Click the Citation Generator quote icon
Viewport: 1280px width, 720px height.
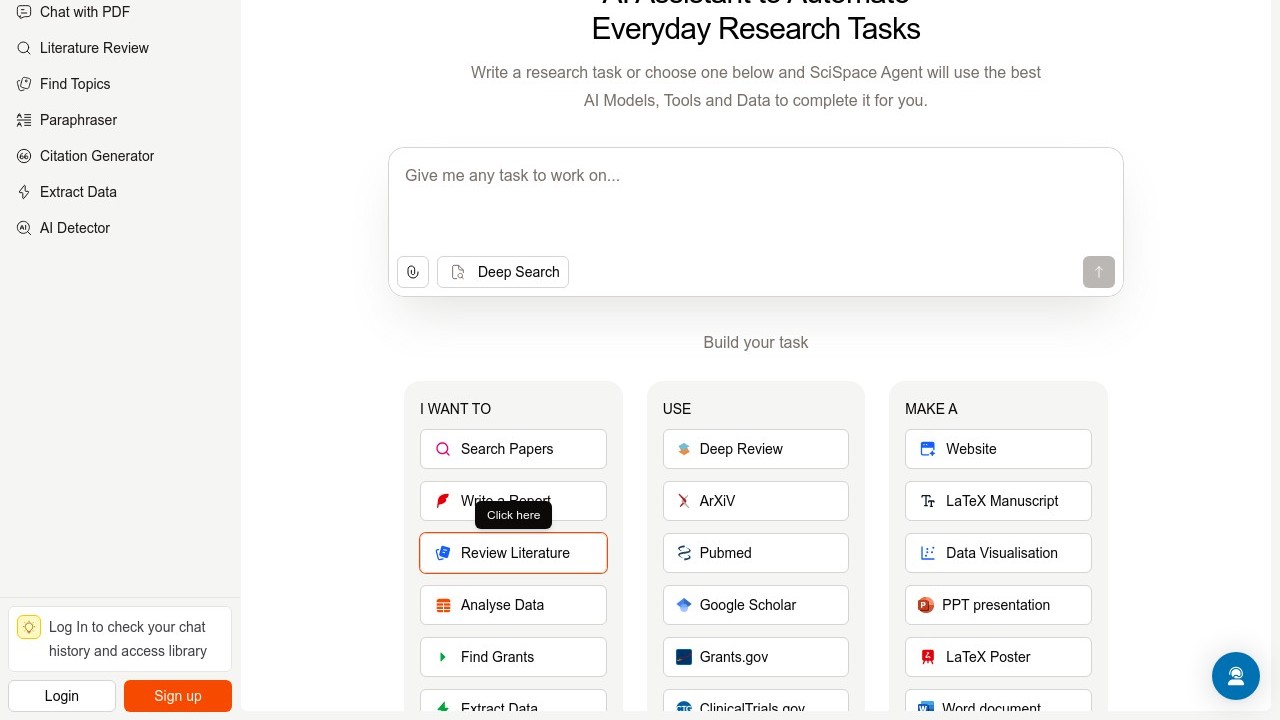point(24,156)
